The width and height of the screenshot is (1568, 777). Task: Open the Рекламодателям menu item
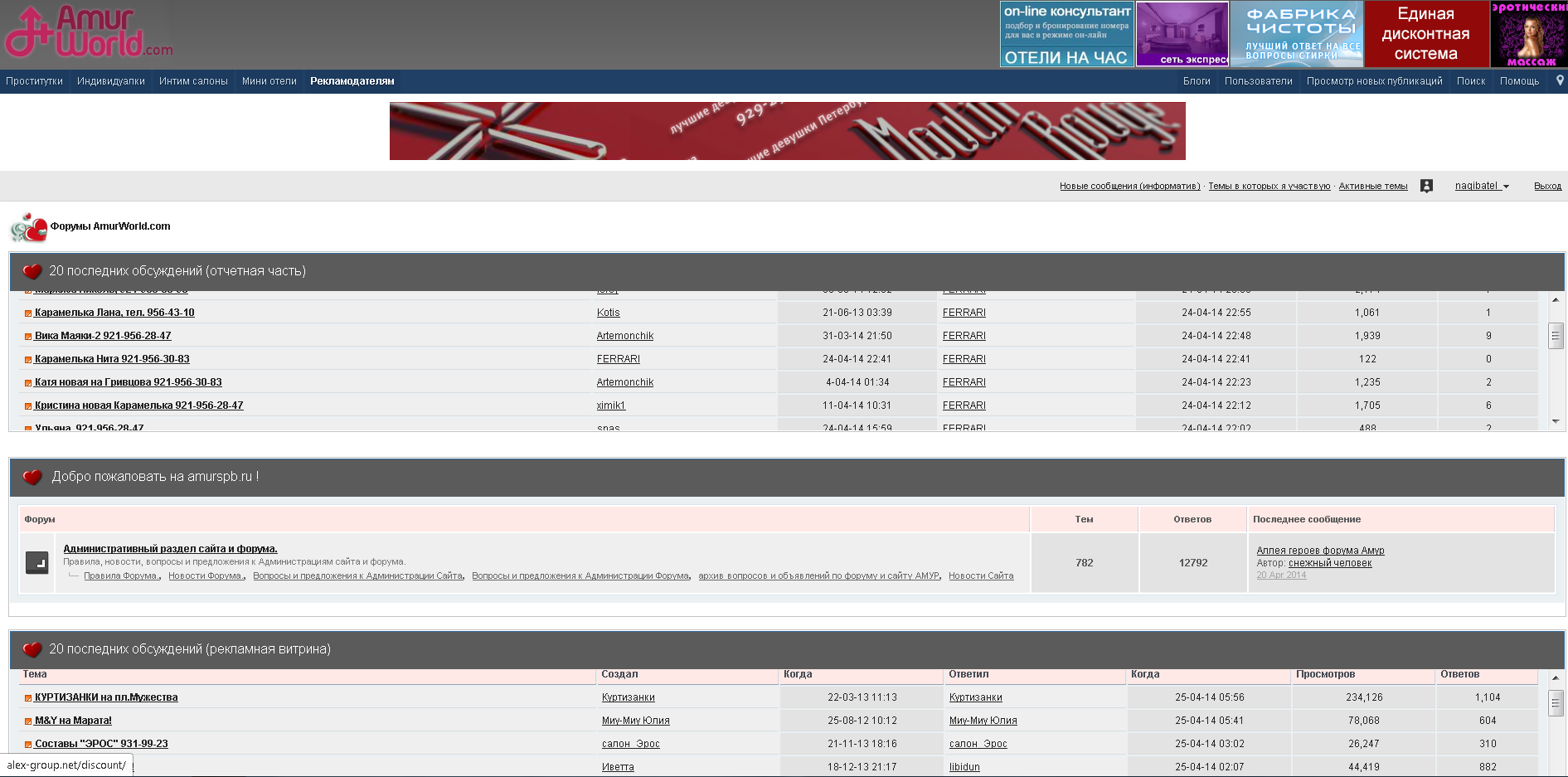(x=352, y=81)
